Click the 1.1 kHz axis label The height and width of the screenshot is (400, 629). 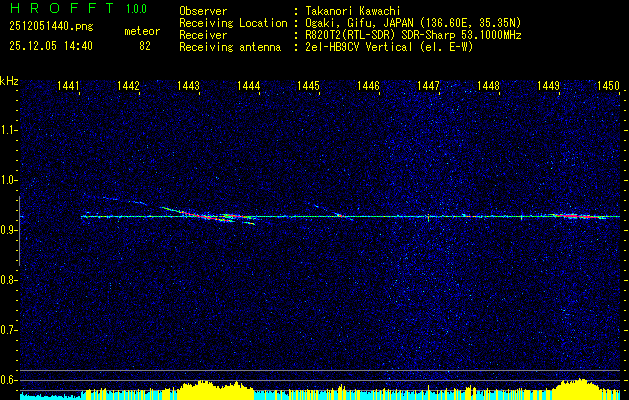(x=8, y=130)
